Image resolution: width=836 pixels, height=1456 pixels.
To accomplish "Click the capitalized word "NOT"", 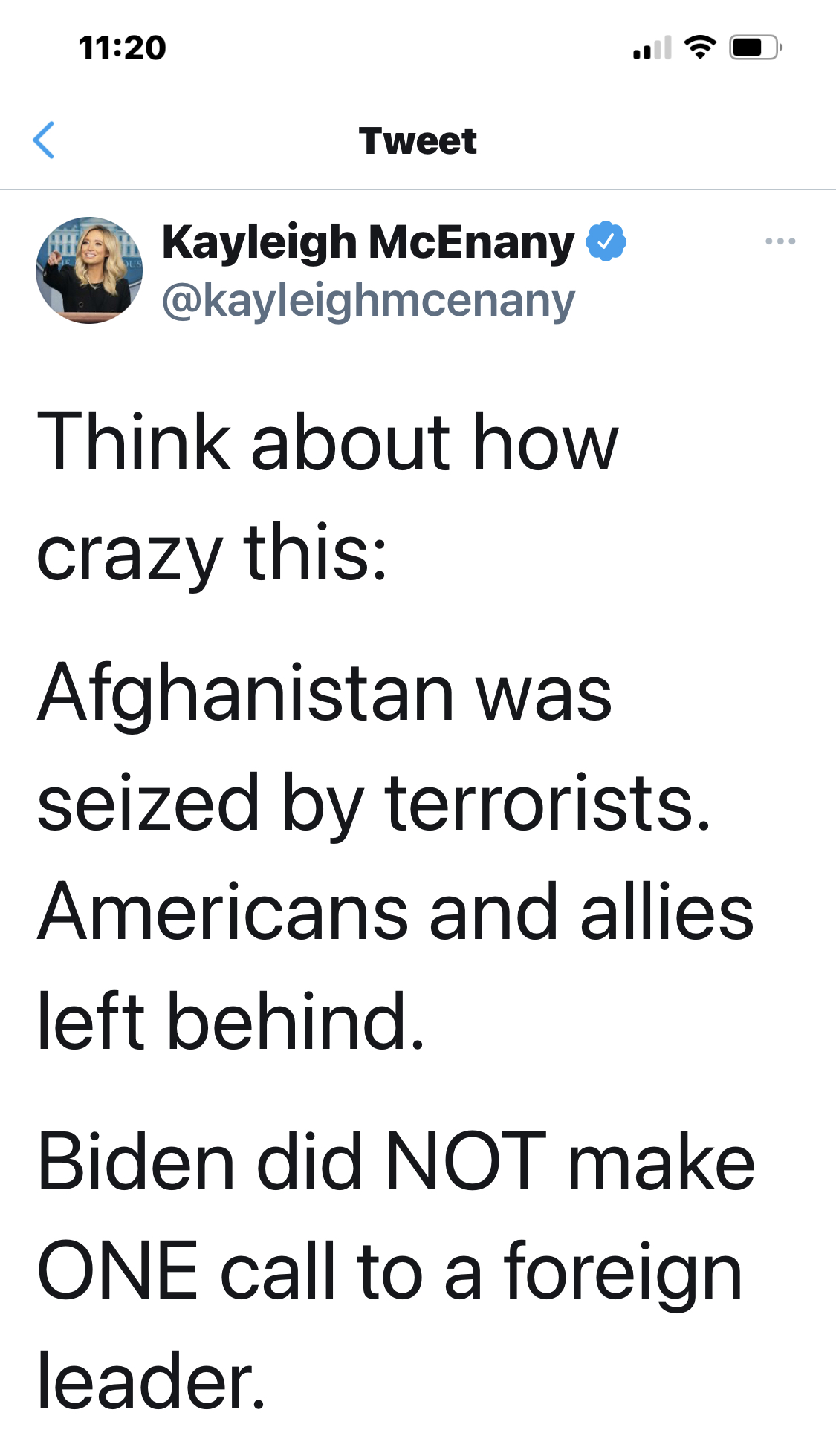I will coord(466,1161).
